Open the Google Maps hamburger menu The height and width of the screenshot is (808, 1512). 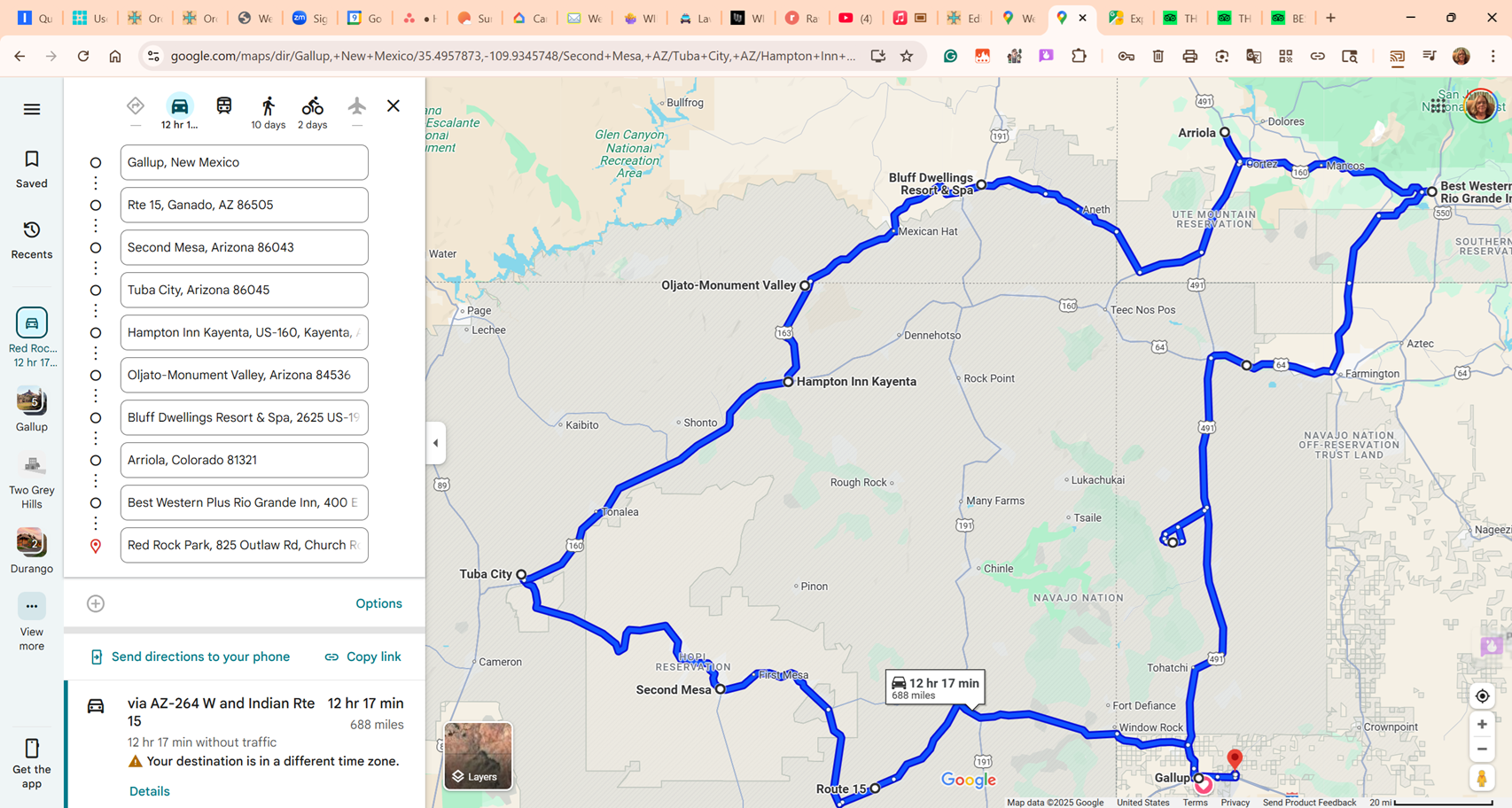click(32, 109)
